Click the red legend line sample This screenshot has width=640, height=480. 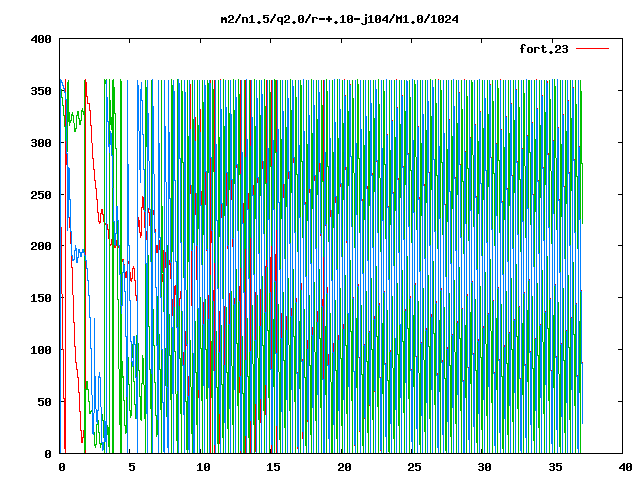(x=592, y=49)
